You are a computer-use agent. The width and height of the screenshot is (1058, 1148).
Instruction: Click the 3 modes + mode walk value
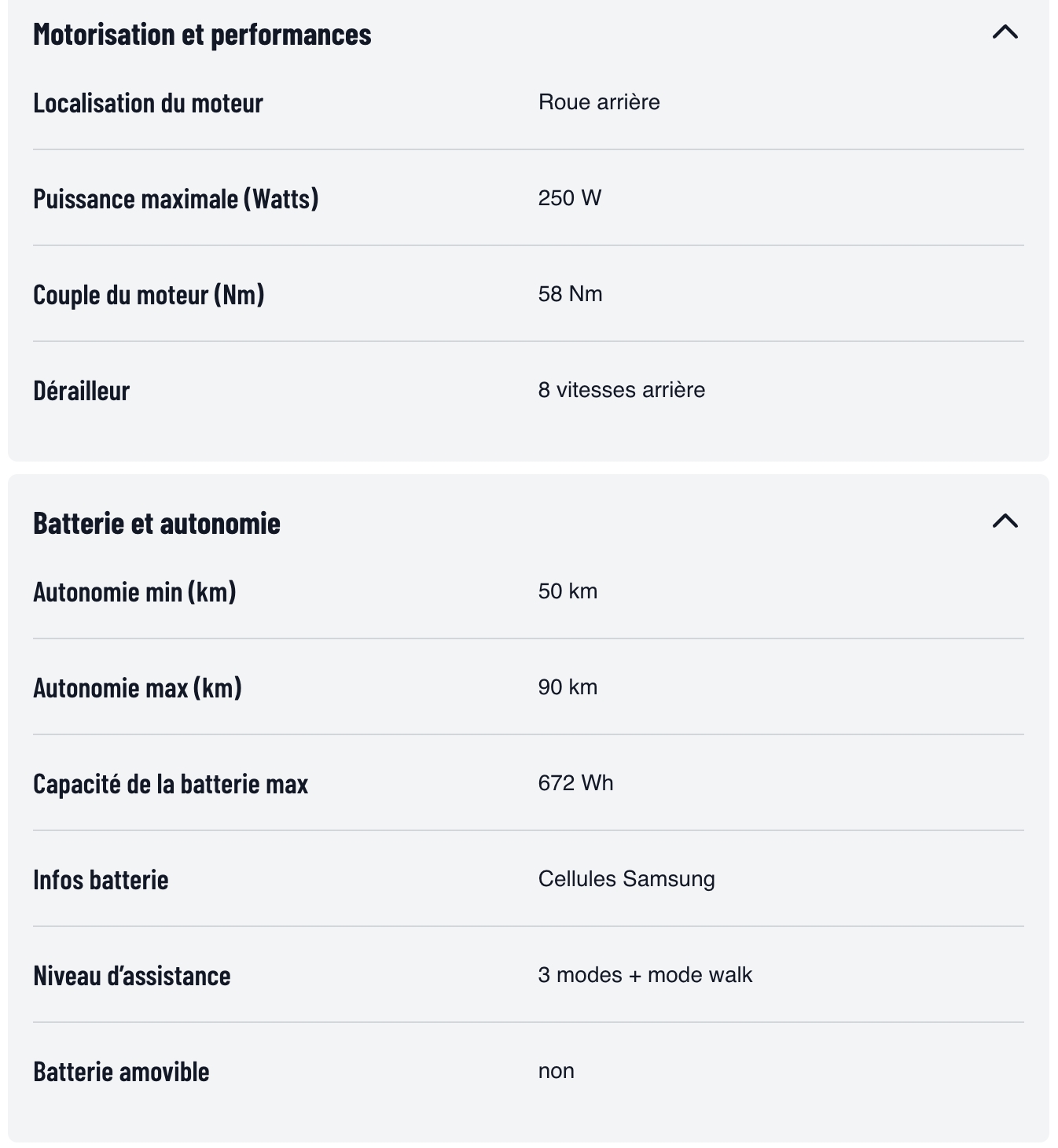pyautogui.click(x=645, y=975)
